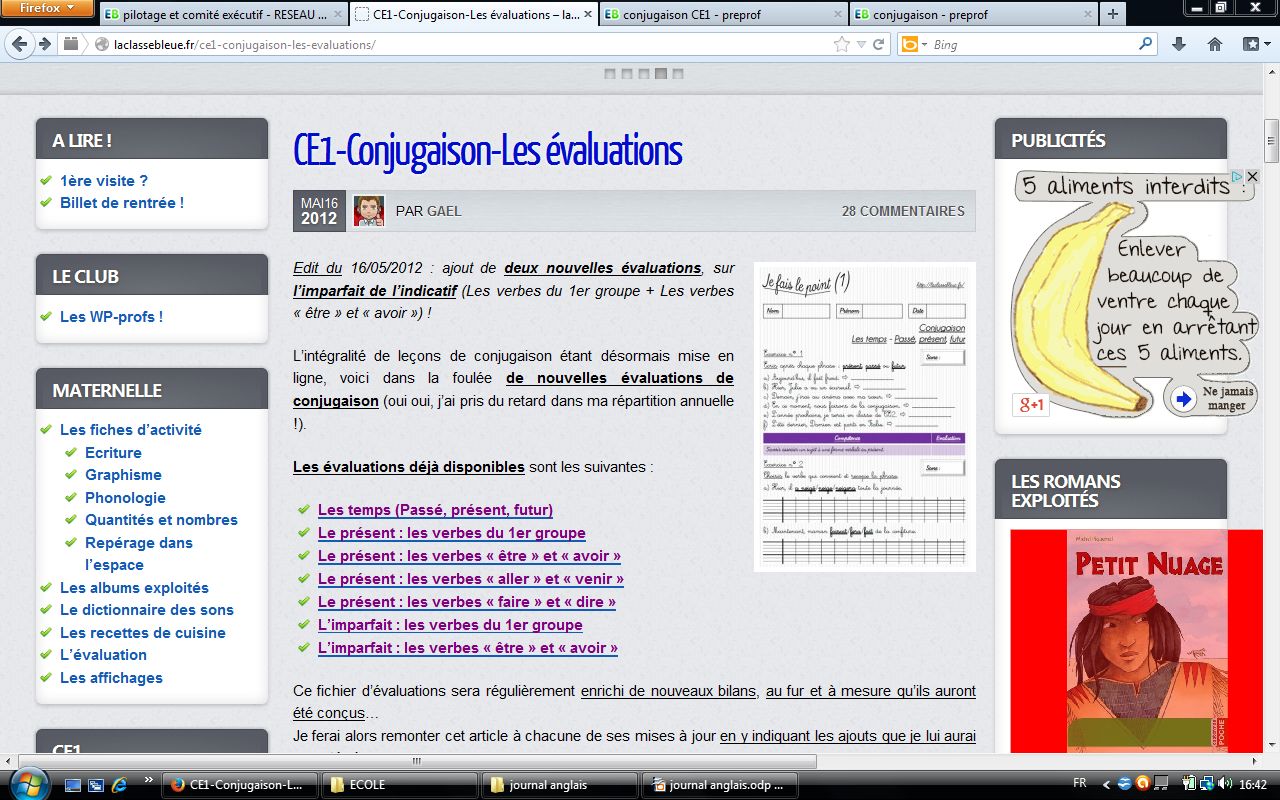
Task: Click the tab groups icon beside address bar
Action: (x=71, y=44)
